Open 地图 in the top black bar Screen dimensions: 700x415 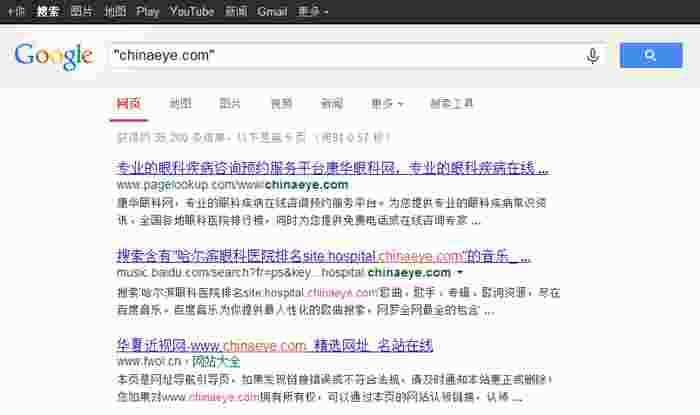(x=115, y=11)
